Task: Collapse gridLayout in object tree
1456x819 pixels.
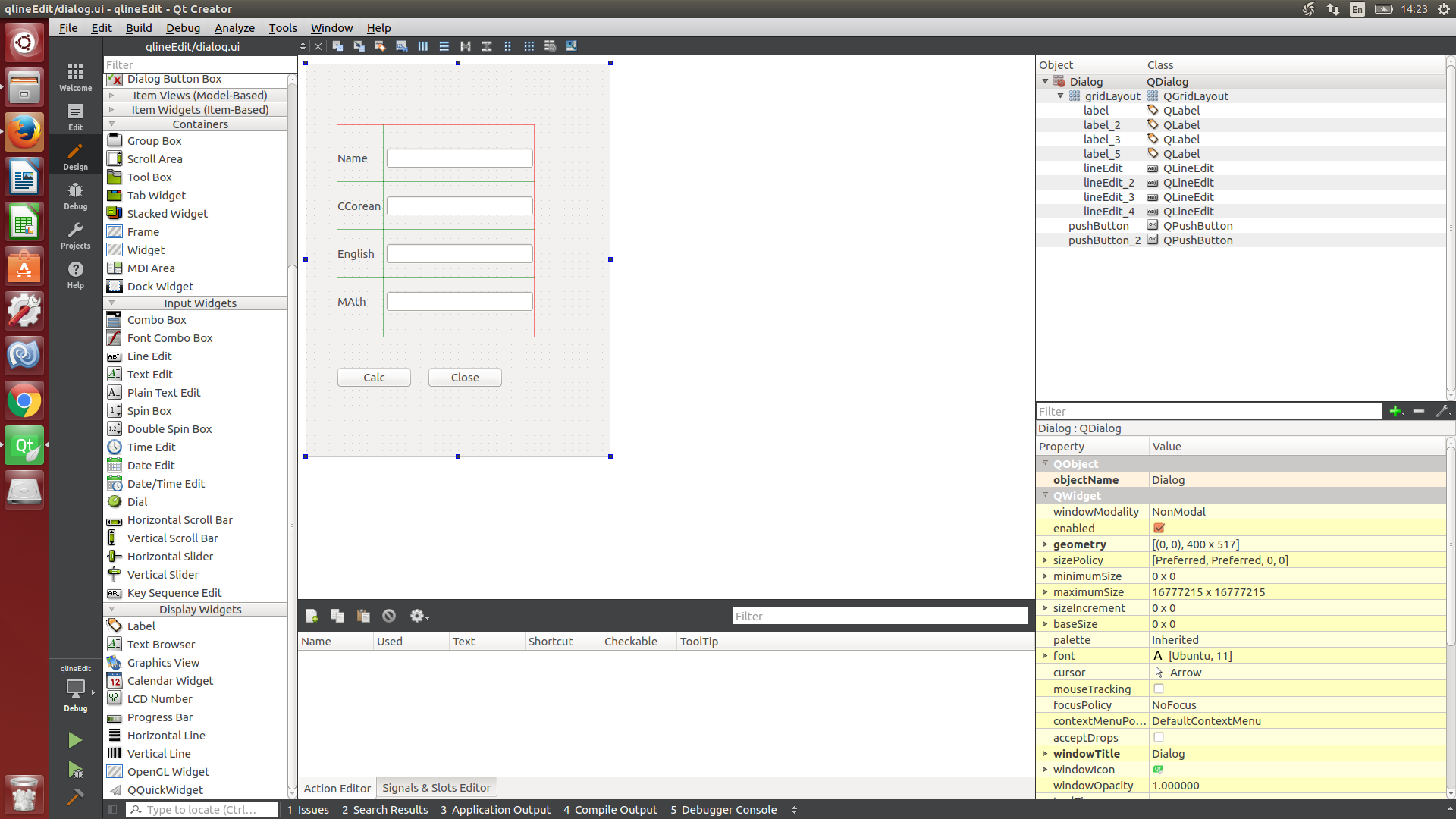Action: (1060, 96)
